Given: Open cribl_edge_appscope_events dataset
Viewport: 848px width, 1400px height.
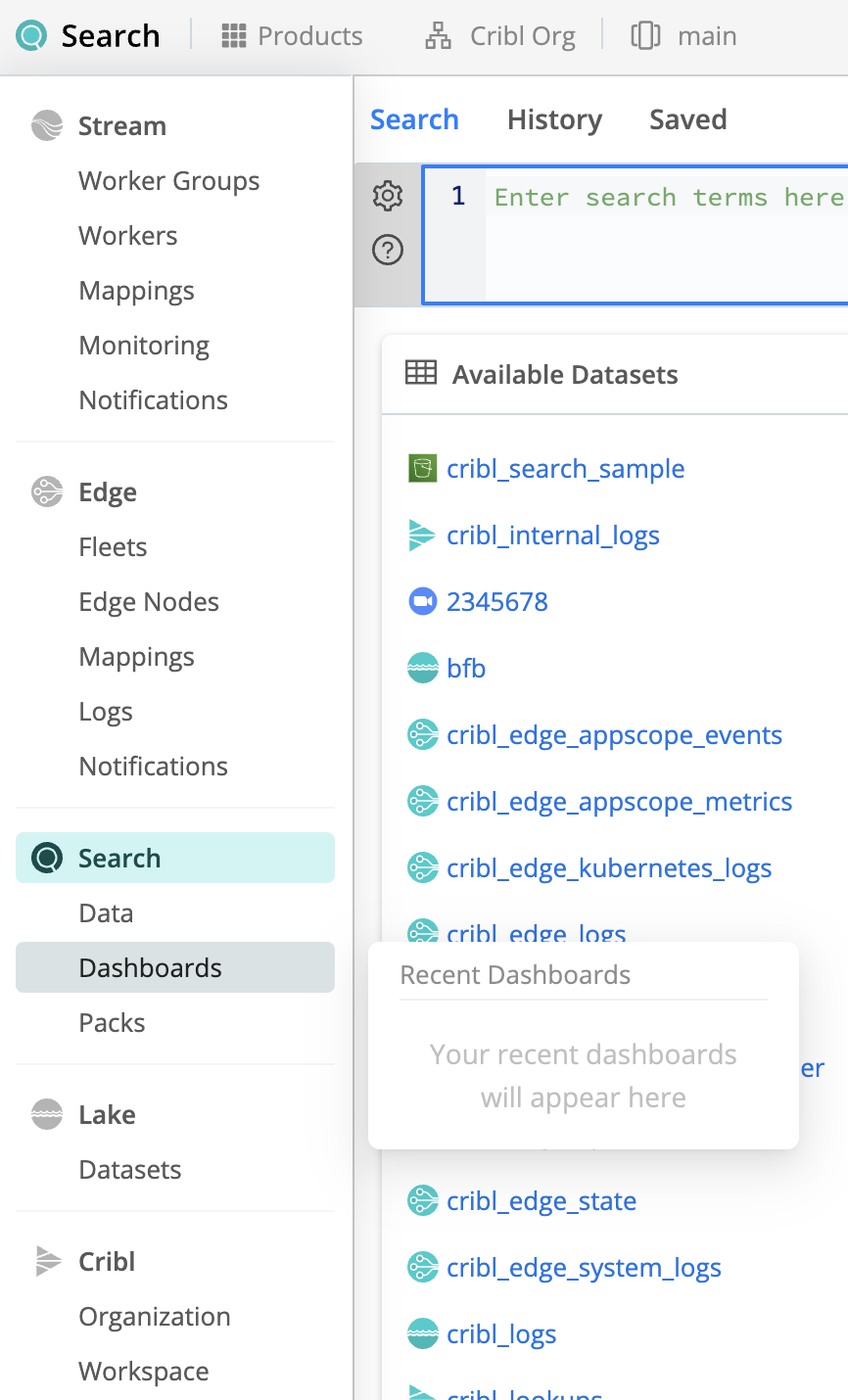Looking at the screenshot, I should point(614,735).
